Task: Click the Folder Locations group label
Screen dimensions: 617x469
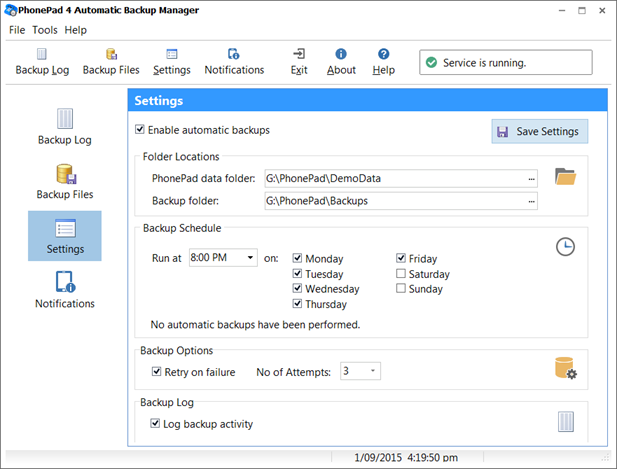Action: tap(181, 157)
